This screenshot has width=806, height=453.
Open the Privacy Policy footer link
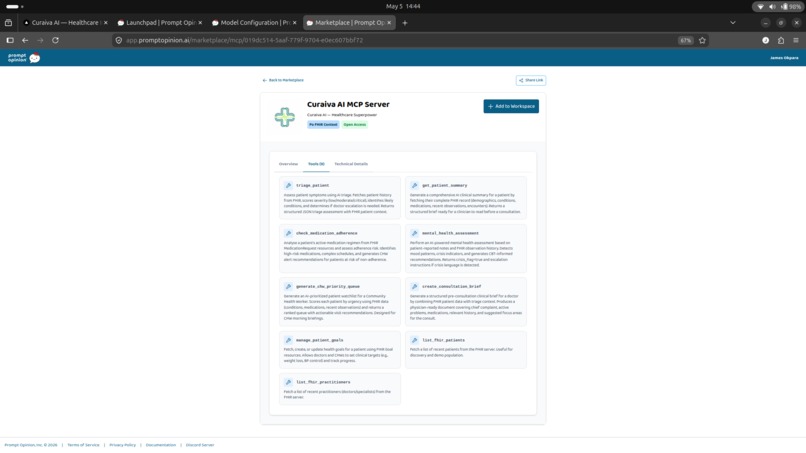(122, 445)
